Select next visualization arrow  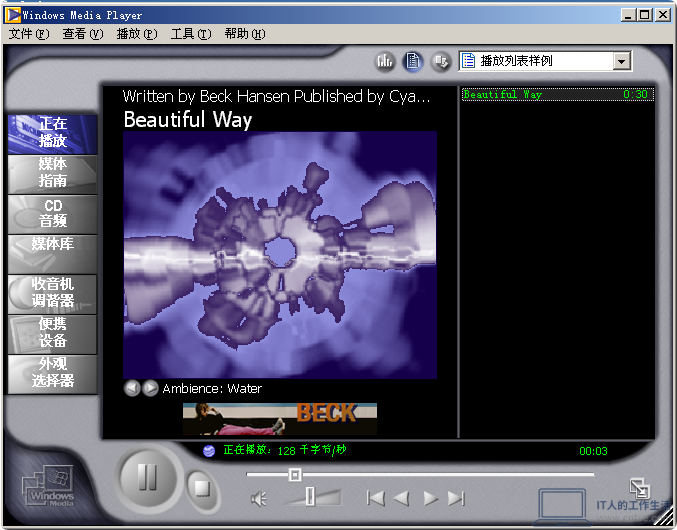(x=150, y=388)
